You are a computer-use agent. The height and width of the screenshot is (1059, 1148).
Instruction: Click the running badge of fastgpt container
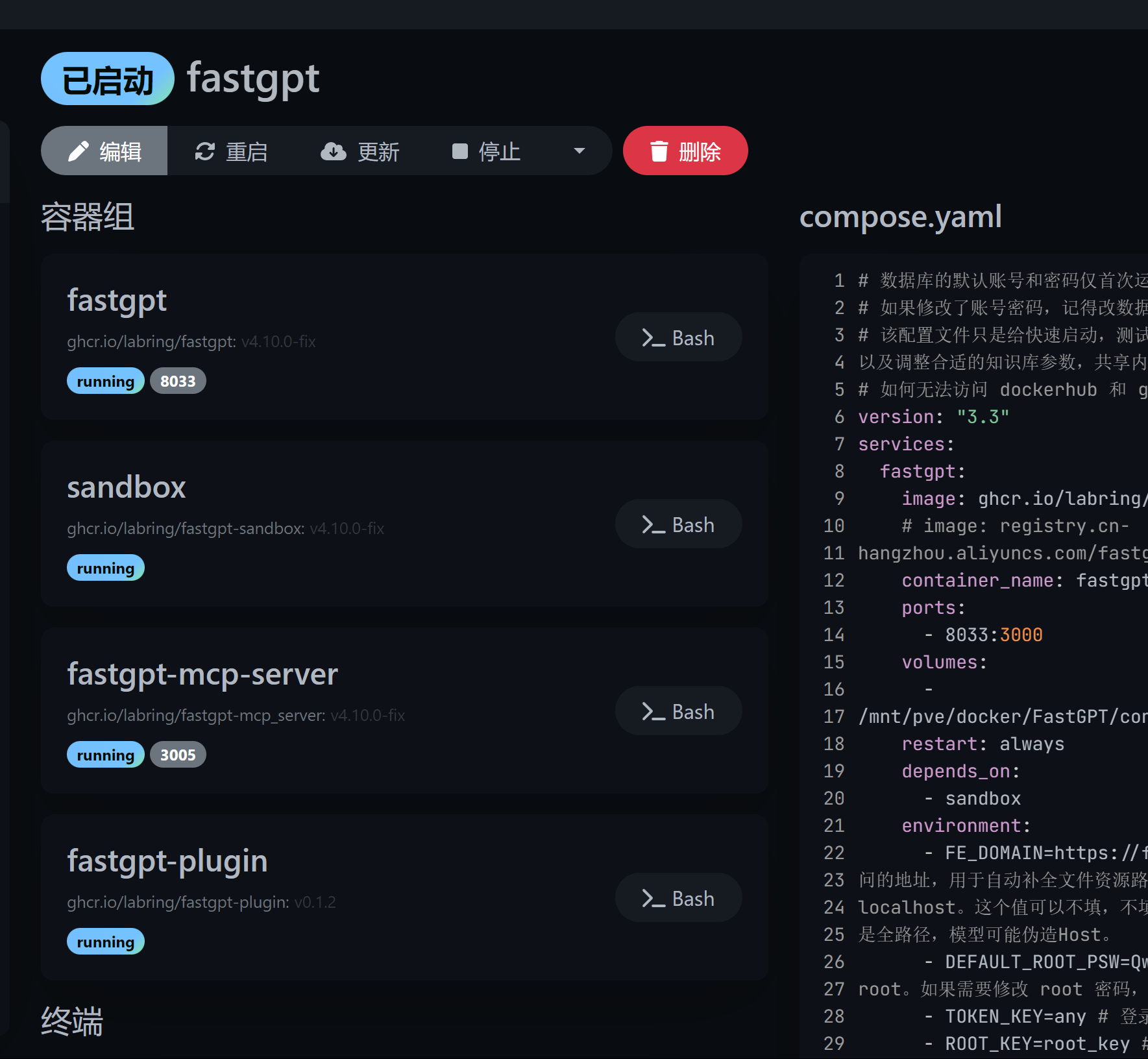(x=106, y=381)
